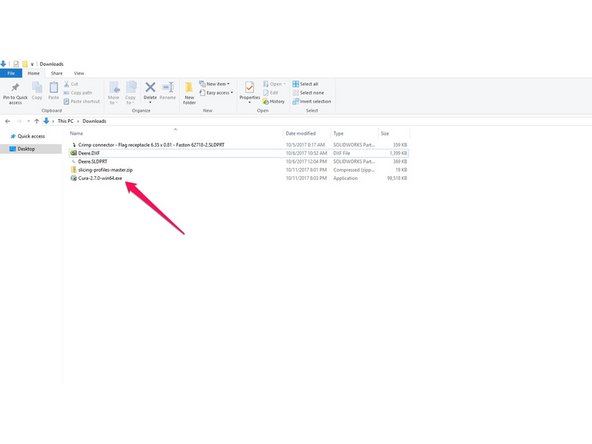Click the Copy ribbon icon

37,88
